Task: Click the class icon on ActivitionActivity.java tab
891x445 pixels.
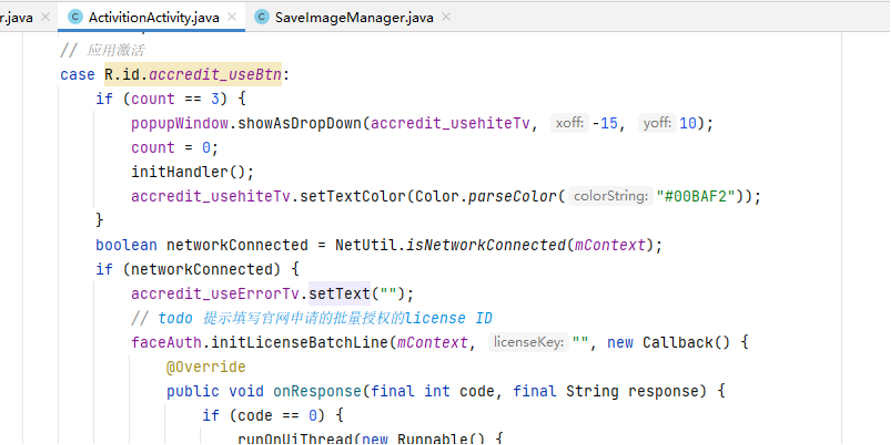Action: (75, 17)
